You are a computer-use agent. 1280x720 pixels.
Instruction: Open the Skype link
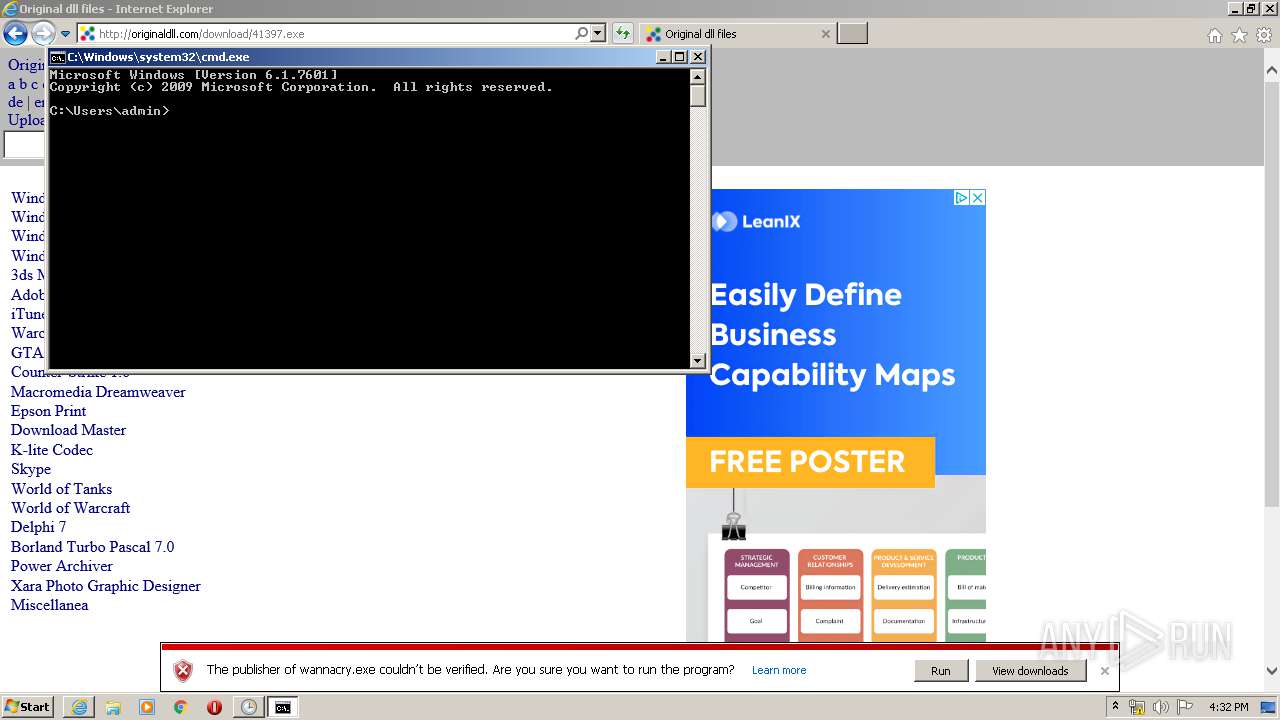(x=31, y=469)
